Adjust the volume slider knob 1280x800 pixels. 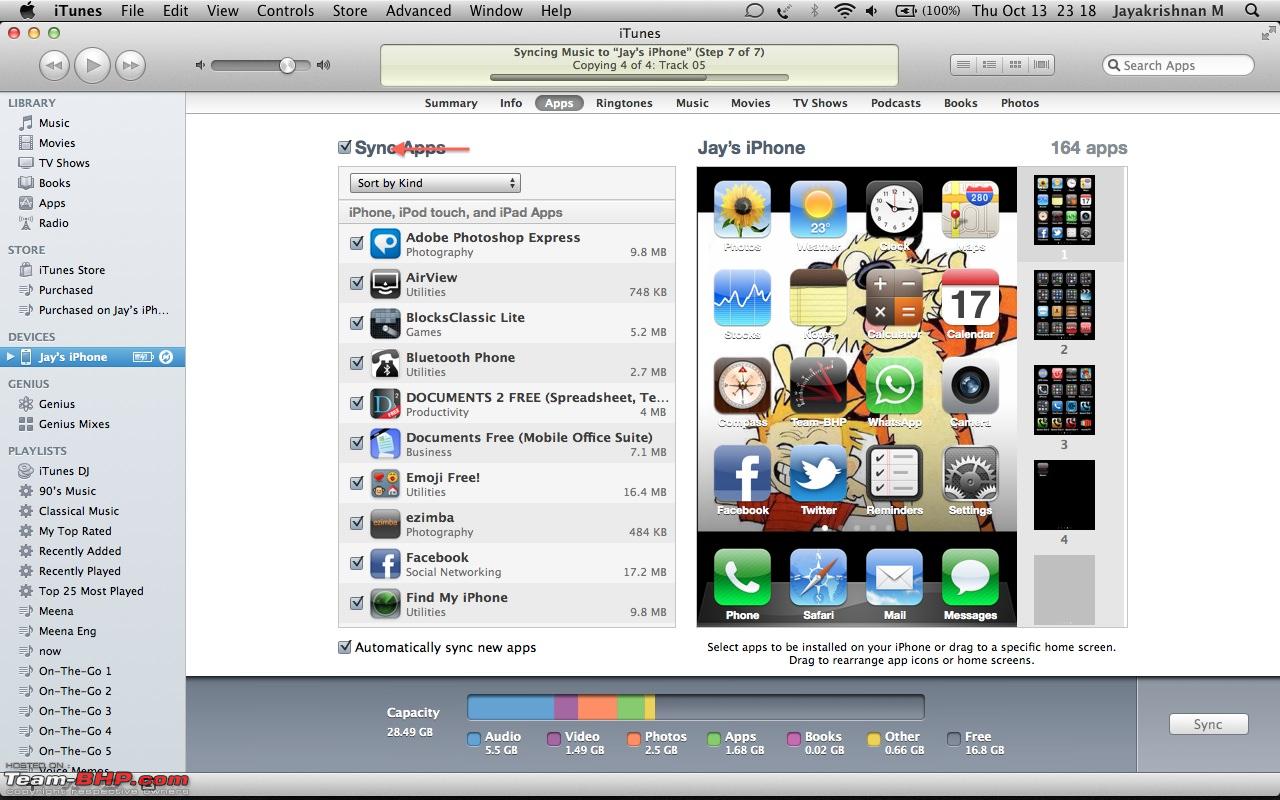[x=287, y=65]
